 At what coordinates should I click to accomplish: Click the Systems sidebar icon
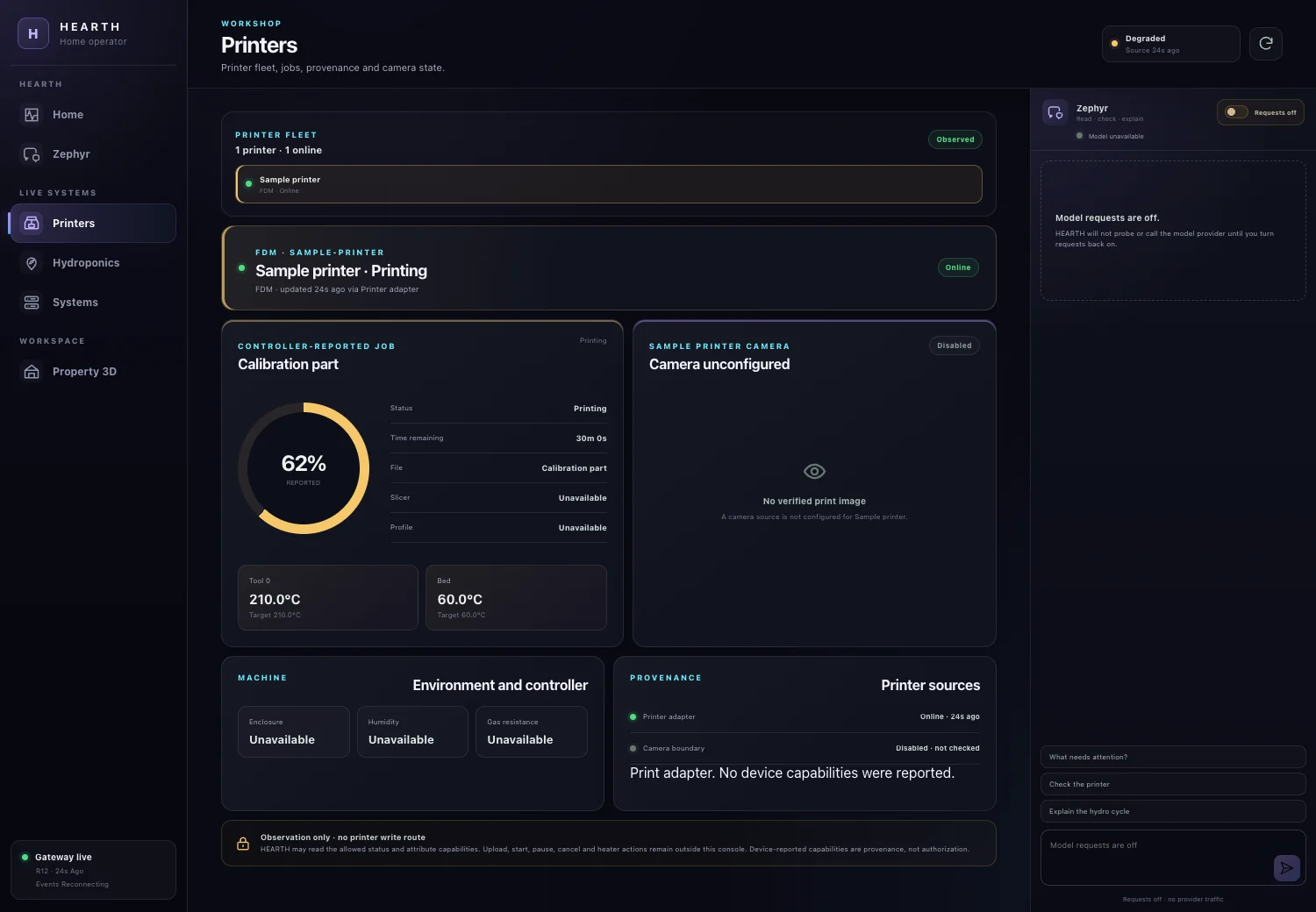[x=32, y=303]
